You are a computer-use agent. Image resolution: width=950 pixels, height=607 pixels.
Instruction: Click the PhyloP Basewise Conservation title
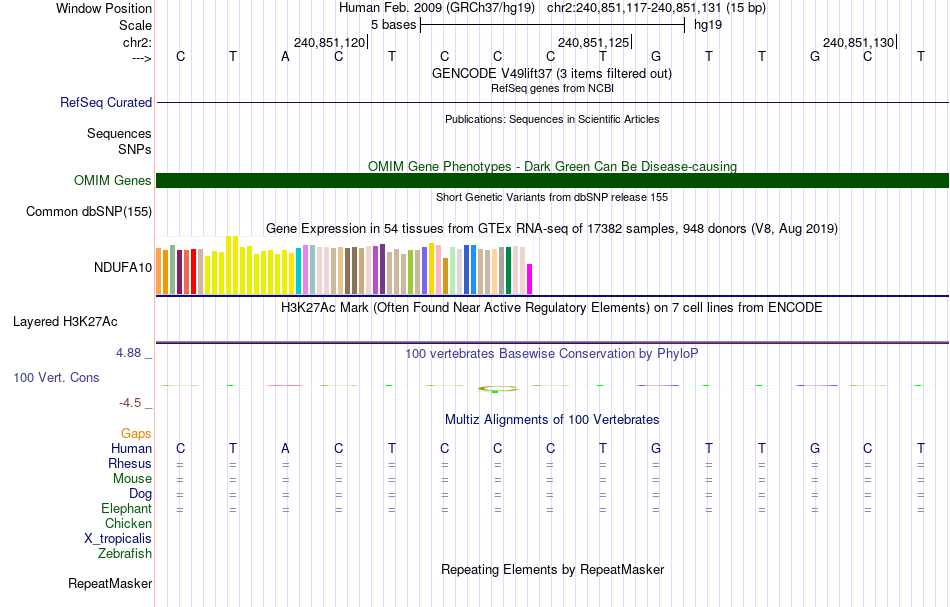552,353
